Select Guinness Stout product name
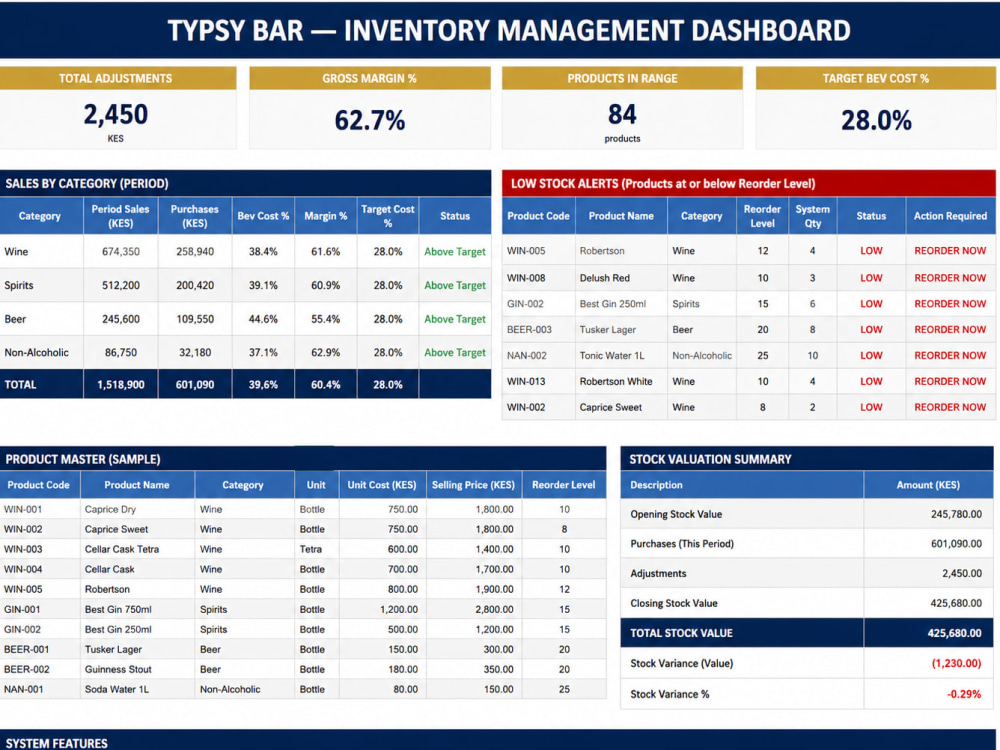The height and width of the screenshot is (750, 1000). click(118, 669)
